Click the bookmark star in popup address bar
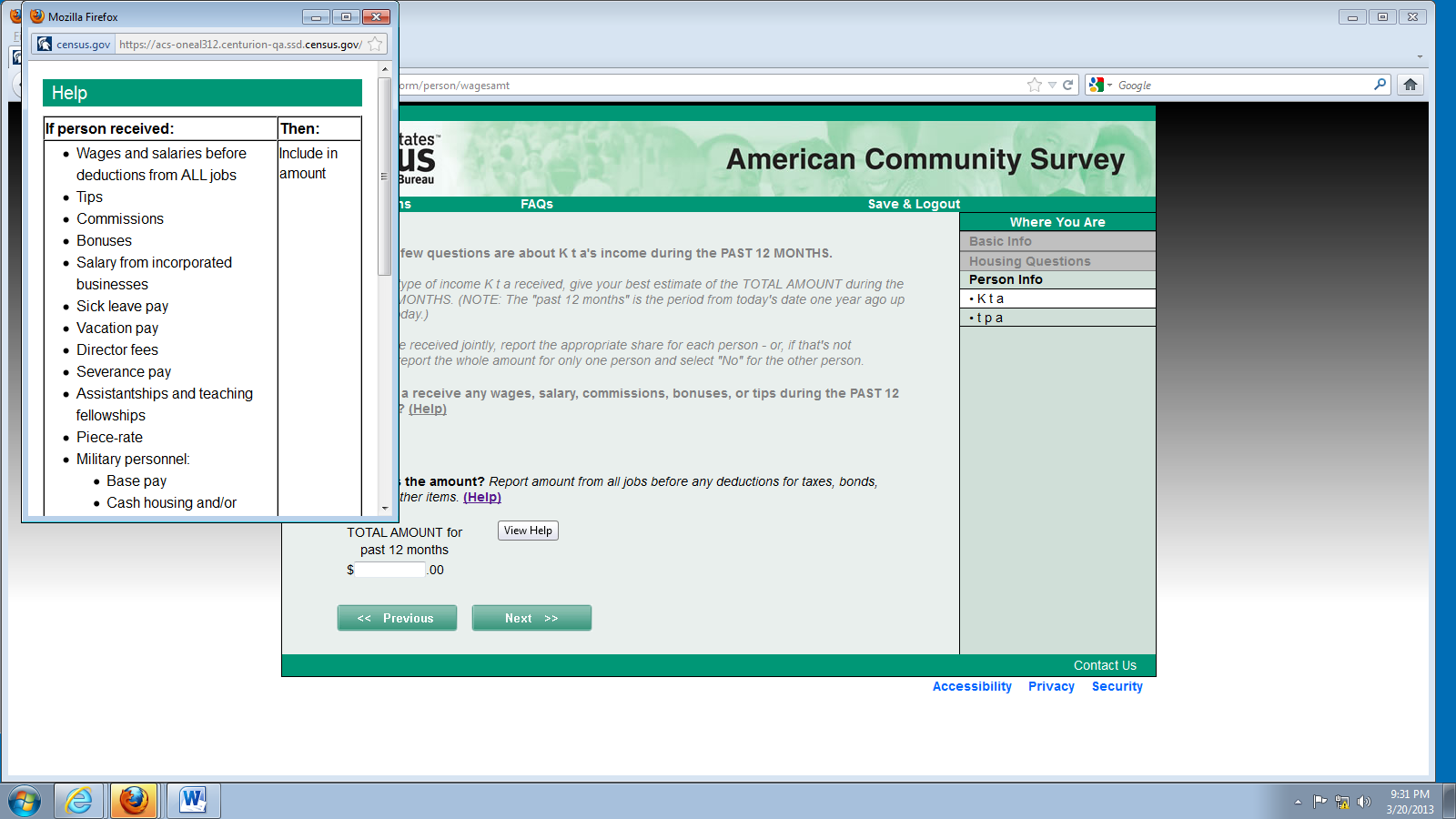Image resolution: width=1456 pixels, height=819 pixels. point(375,44)
